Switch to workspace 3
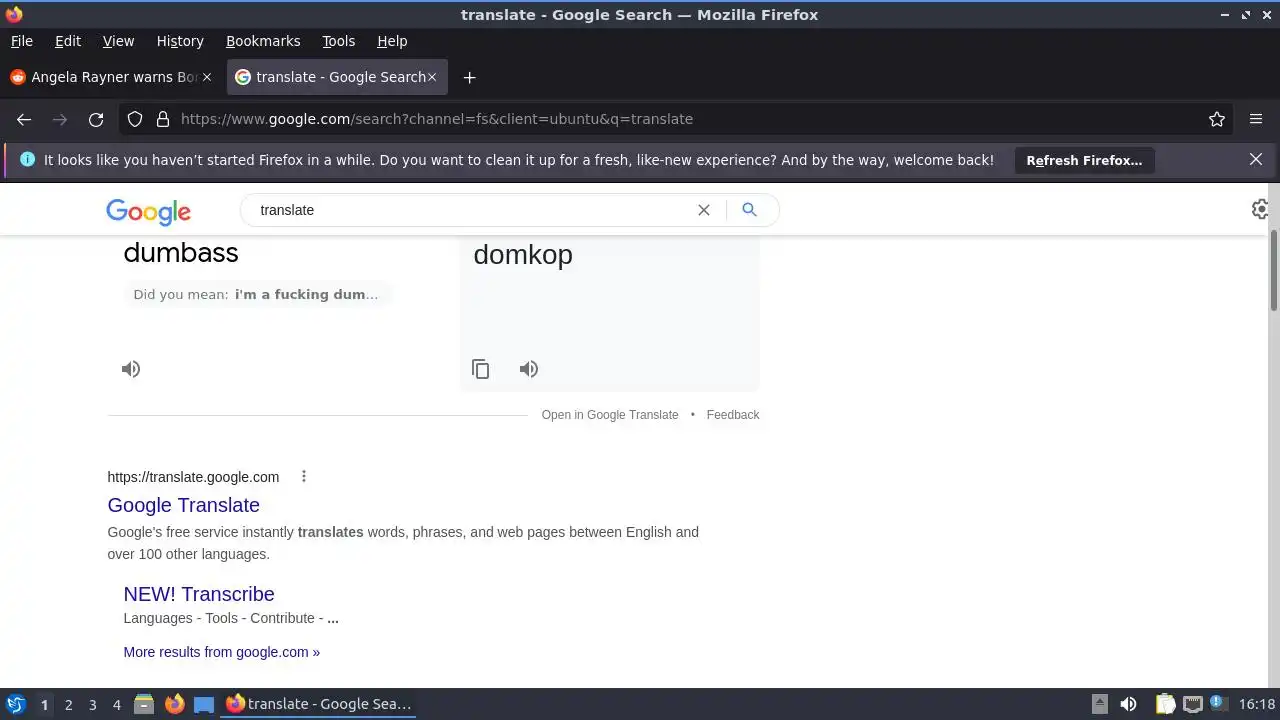Screen dimensions: 1280x720 point(92,705)
